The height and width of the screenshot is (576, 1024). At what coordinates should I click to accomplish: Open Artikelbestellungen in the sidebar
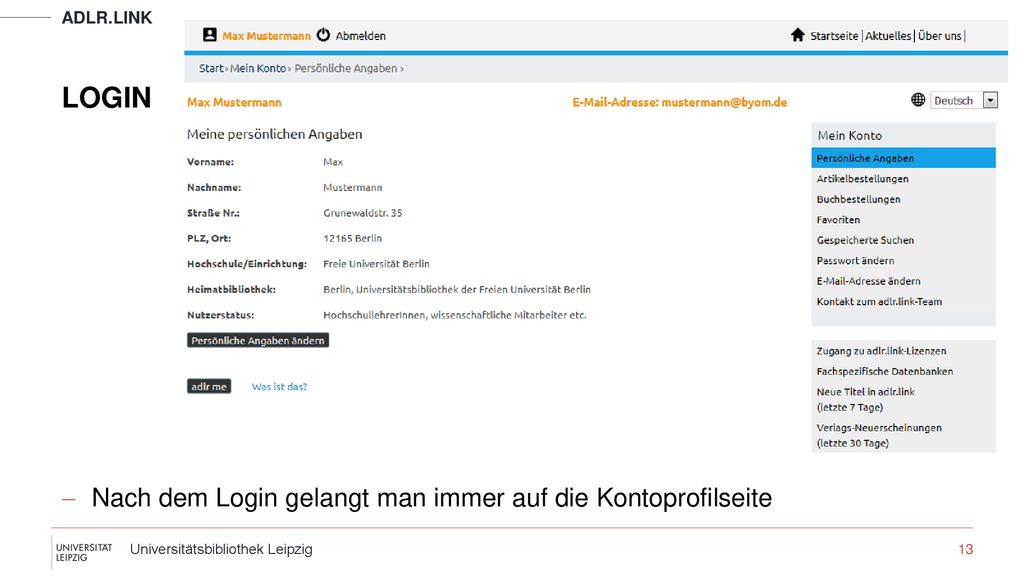click(x=862, y=178)
